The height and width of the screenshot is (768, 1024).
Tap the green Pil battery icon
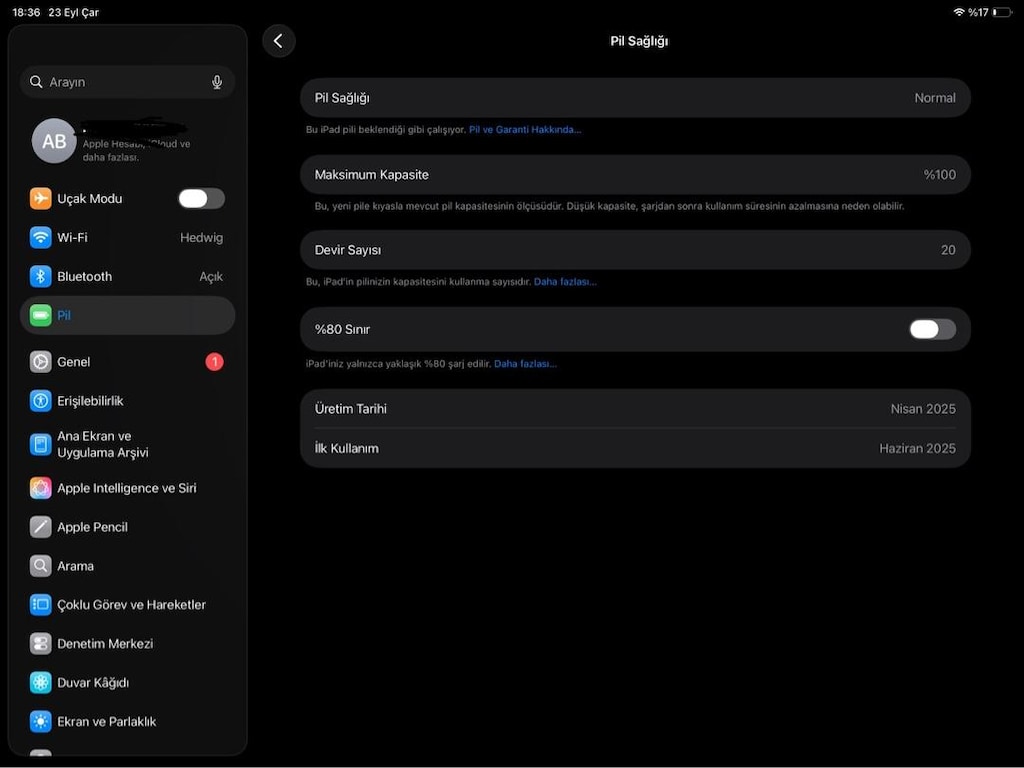[x=40, y=316]
